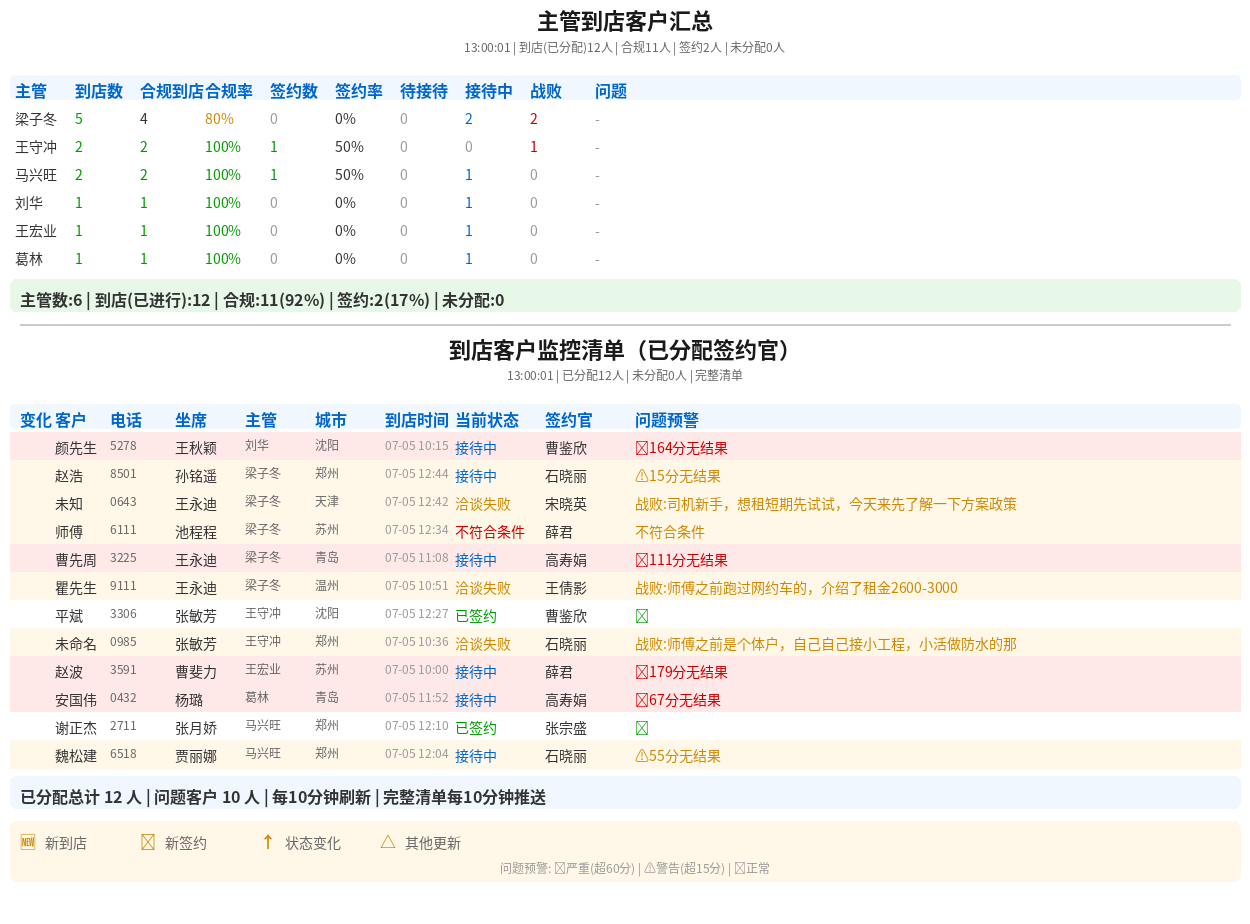
Task: Select 梁子冬 in the supervisor summary table
Action: coord(36,119)
